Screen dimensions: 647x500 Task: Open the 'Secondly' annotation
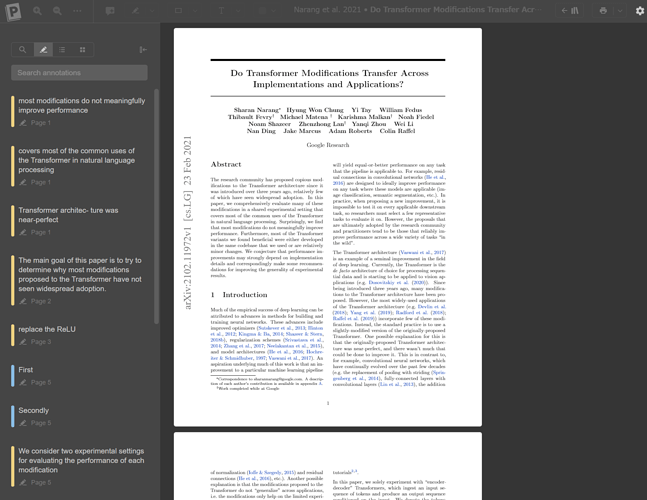(x=78, y=416)
